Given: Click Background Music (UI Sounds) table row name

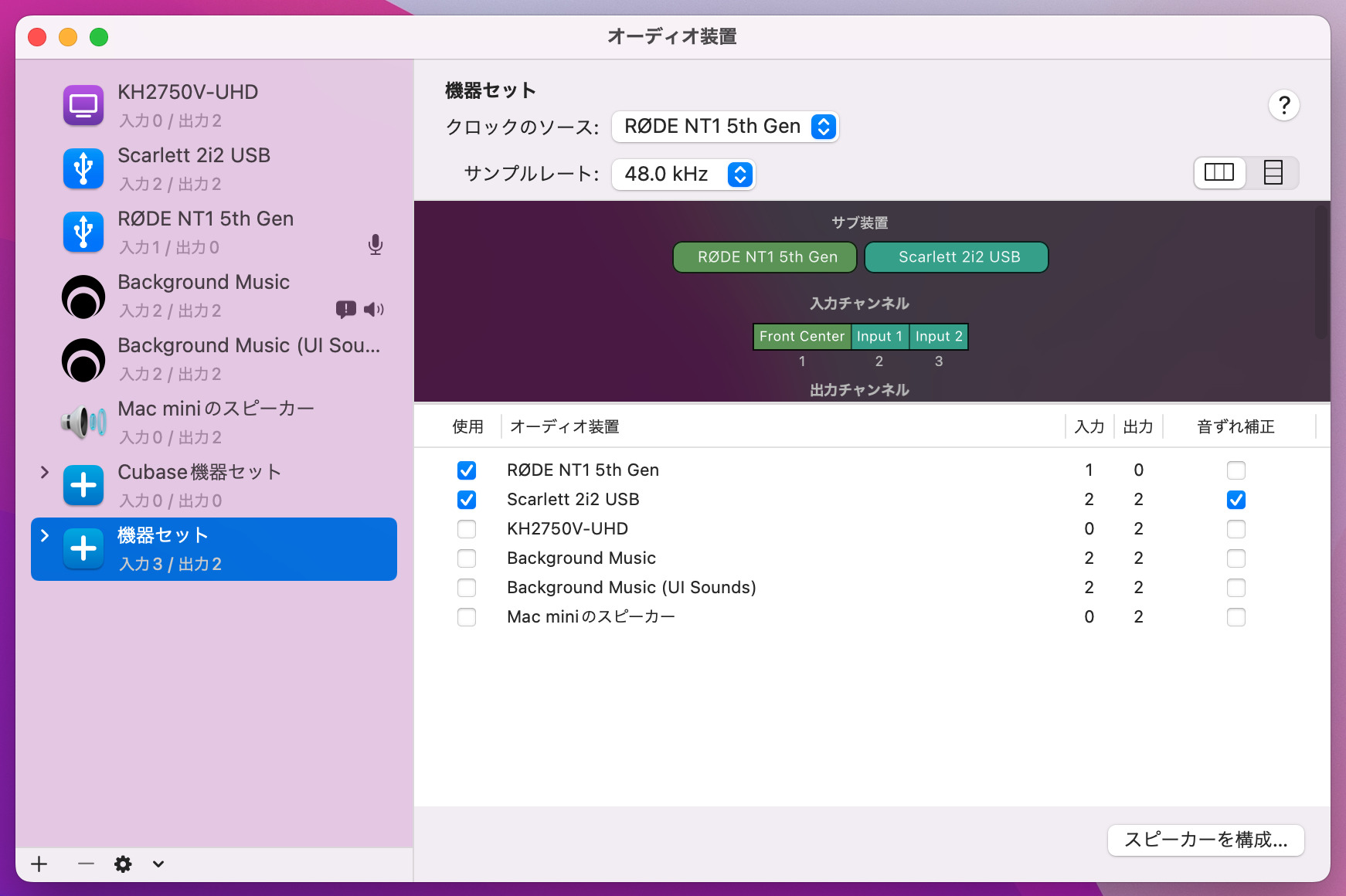Looking at the screenshot, I should coord(631,588).
